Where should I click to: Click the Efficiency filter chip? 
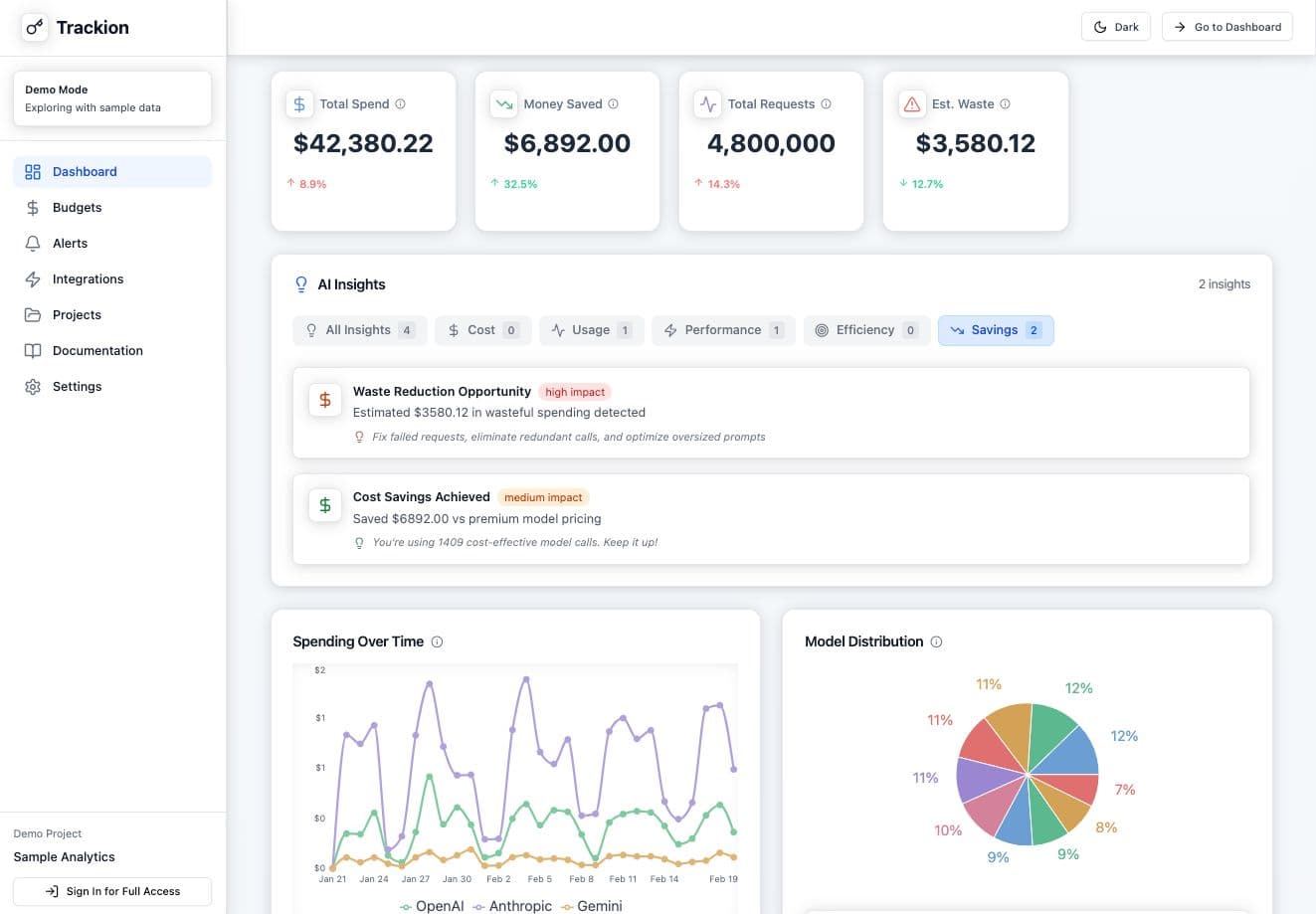[x=865, y=329]
